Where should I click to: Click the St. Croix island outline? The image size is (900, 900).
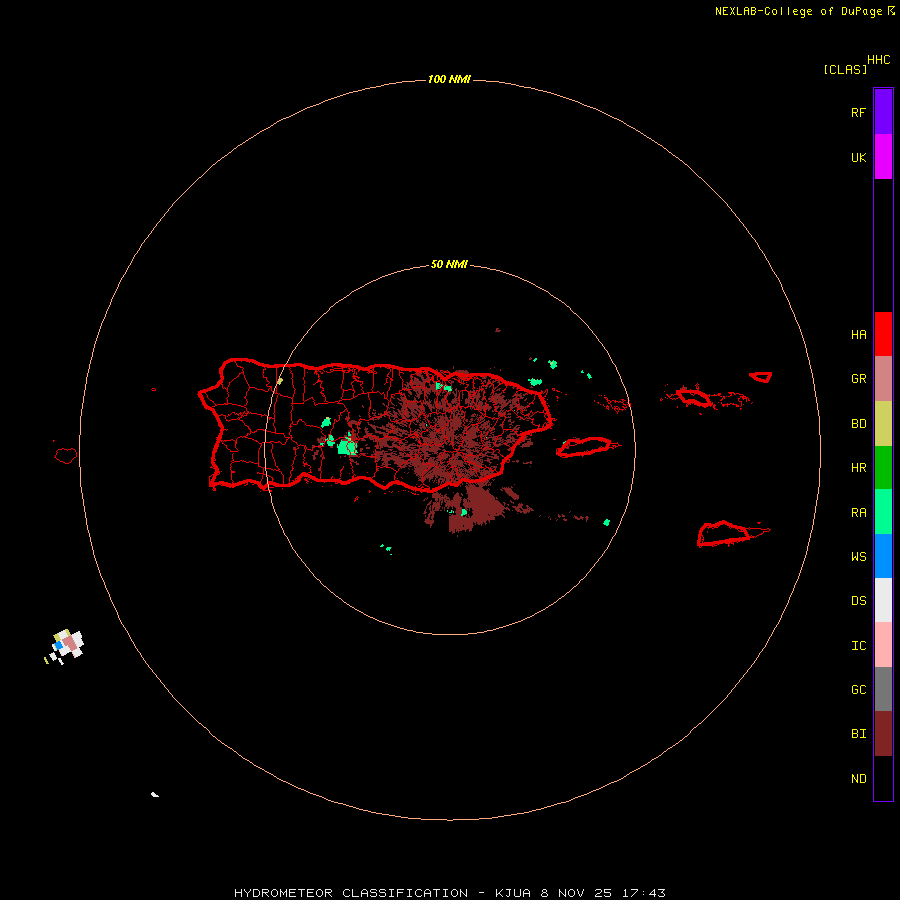pyautogui.click(x=724, y=534)
